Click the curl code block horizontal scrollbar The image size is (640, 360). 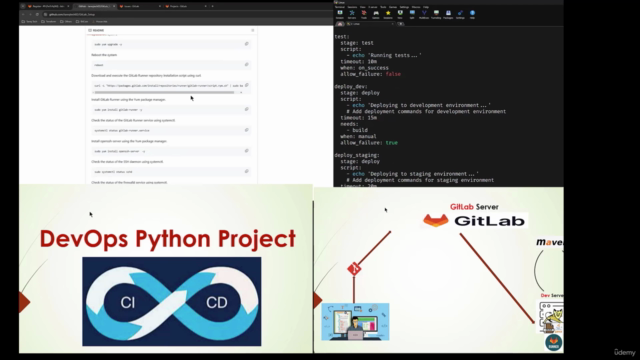tap(164, 92)
